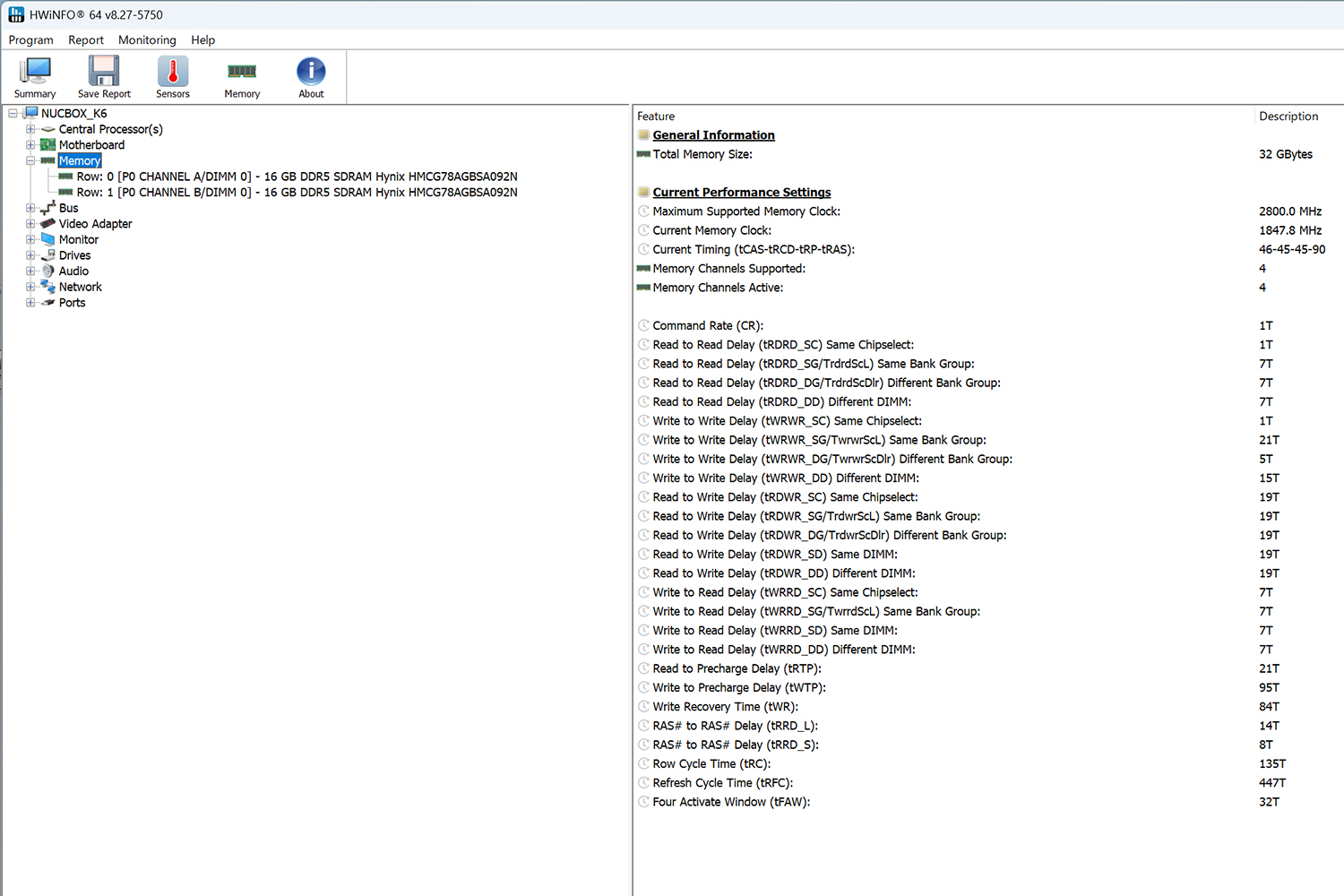Click the Feature column header
The image size is (1344, 896).
pyautogui.click(x=656, y=116)
